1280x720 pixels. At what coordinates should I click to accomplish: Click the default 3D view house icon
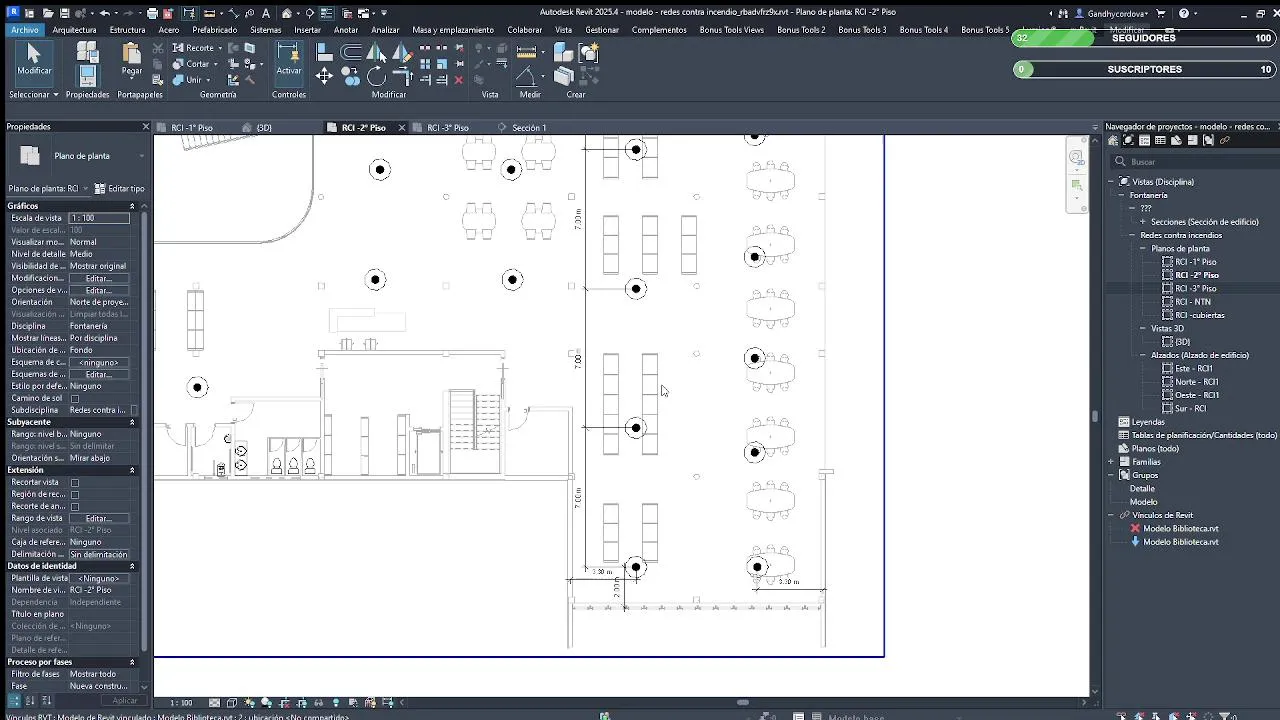click(287, 13)
